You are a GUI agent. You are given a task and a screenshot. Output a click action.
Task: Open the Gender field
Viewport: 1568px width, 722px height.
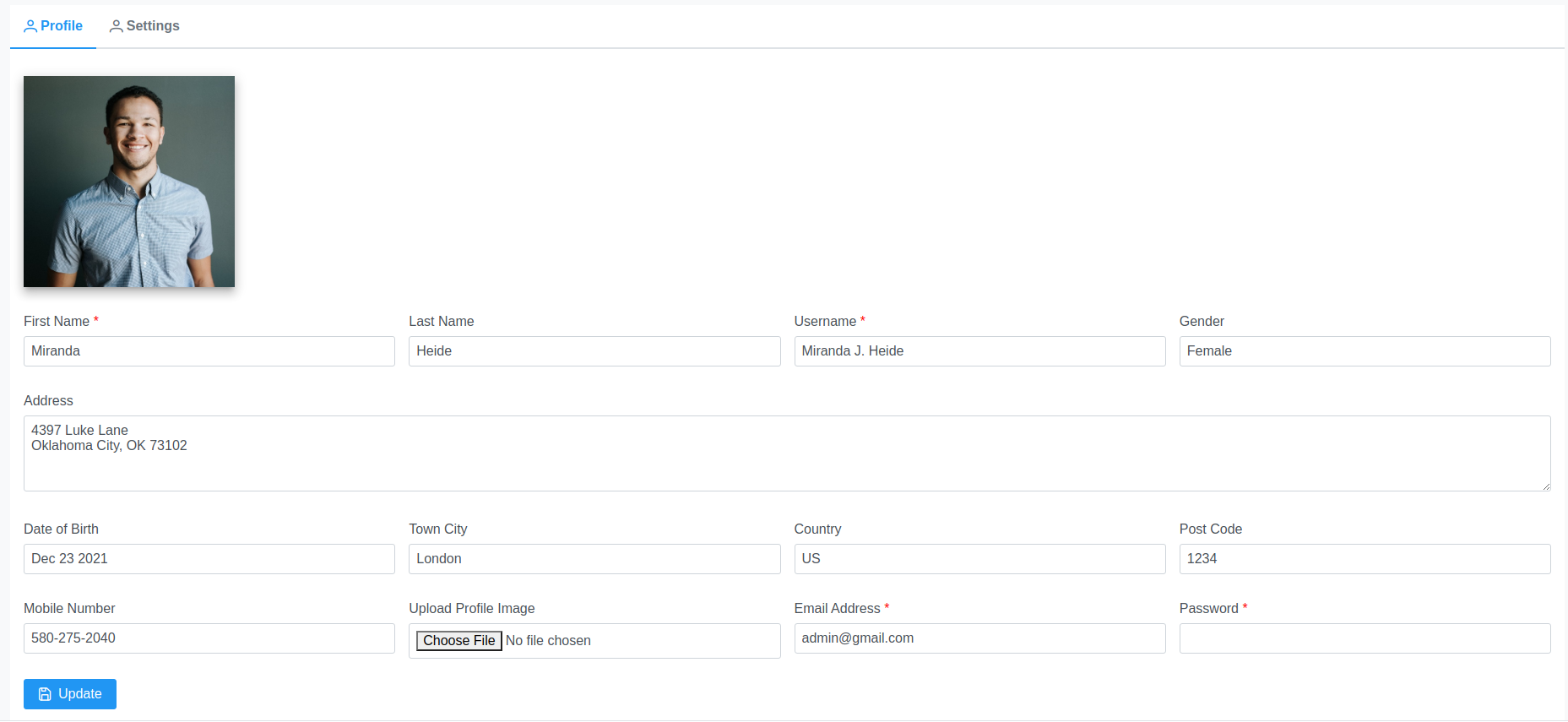1364,351
